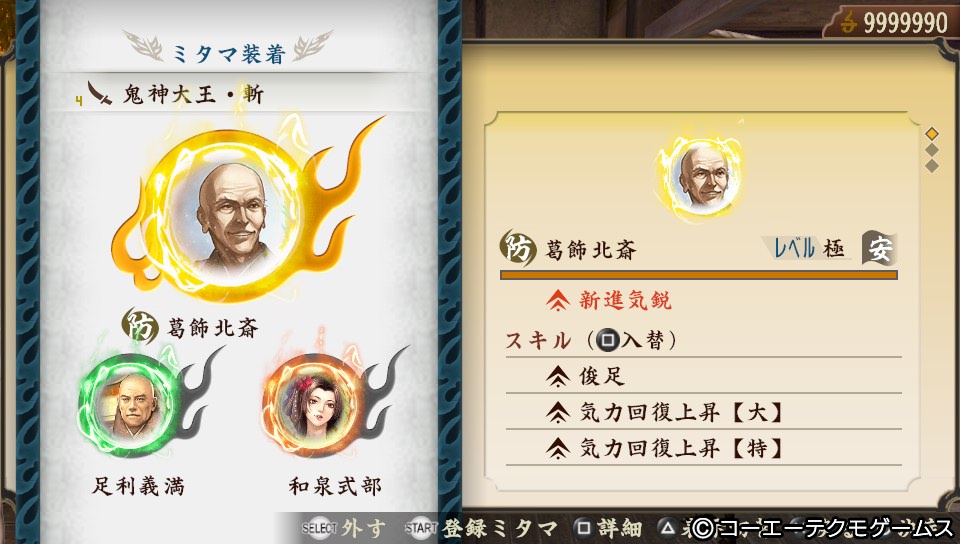Select the 俊足 skill row

point(703,376)
